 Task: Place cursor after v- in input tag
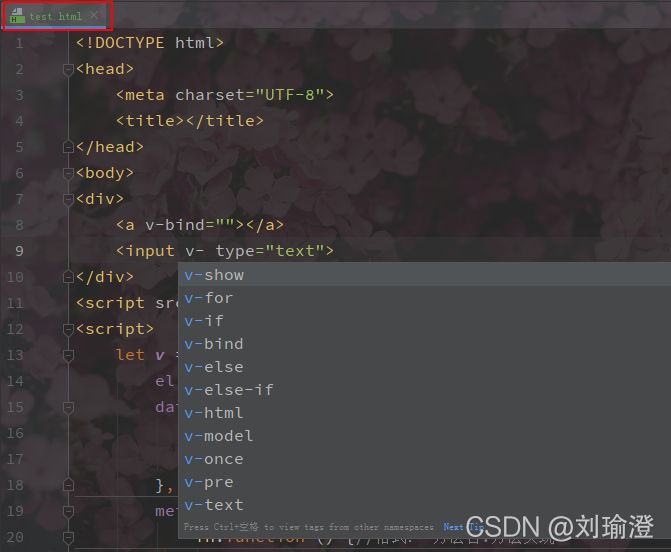click(205, 251)
